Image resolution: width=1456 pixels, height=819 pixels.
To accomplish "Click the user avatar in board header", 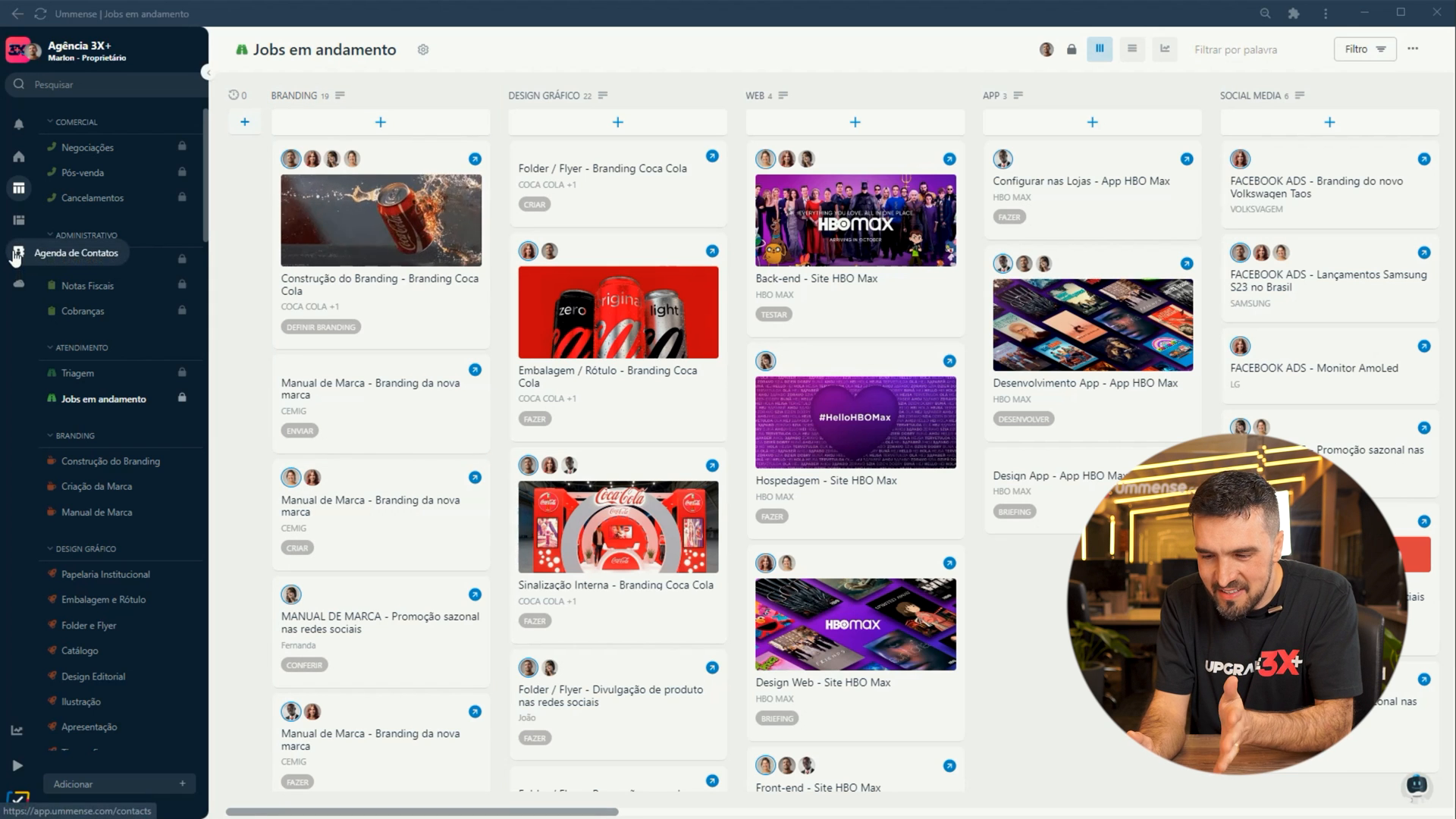I will point(1046,49).
